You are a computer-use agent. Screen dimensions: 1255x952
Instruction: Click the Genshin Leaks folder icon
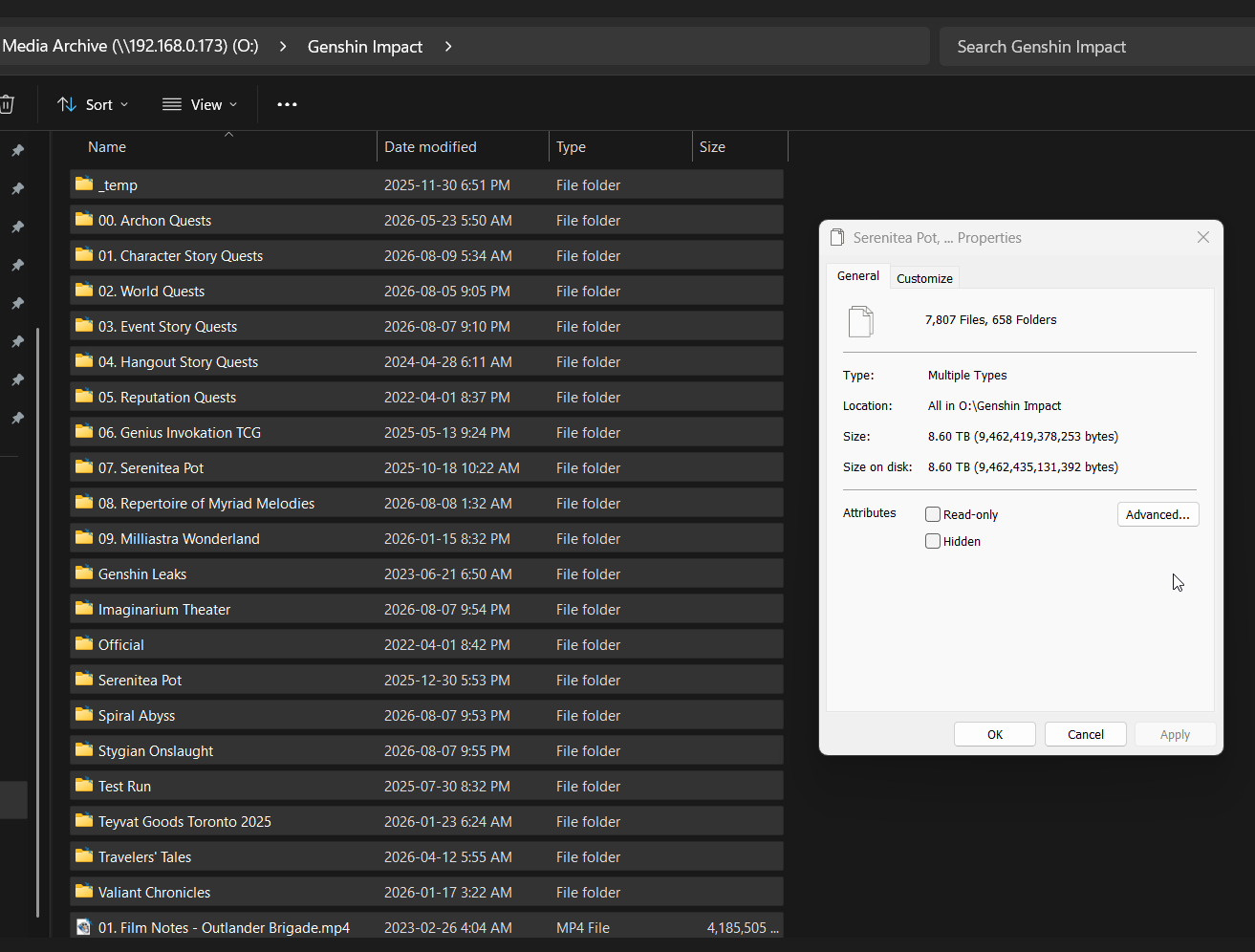click(84, 573)
